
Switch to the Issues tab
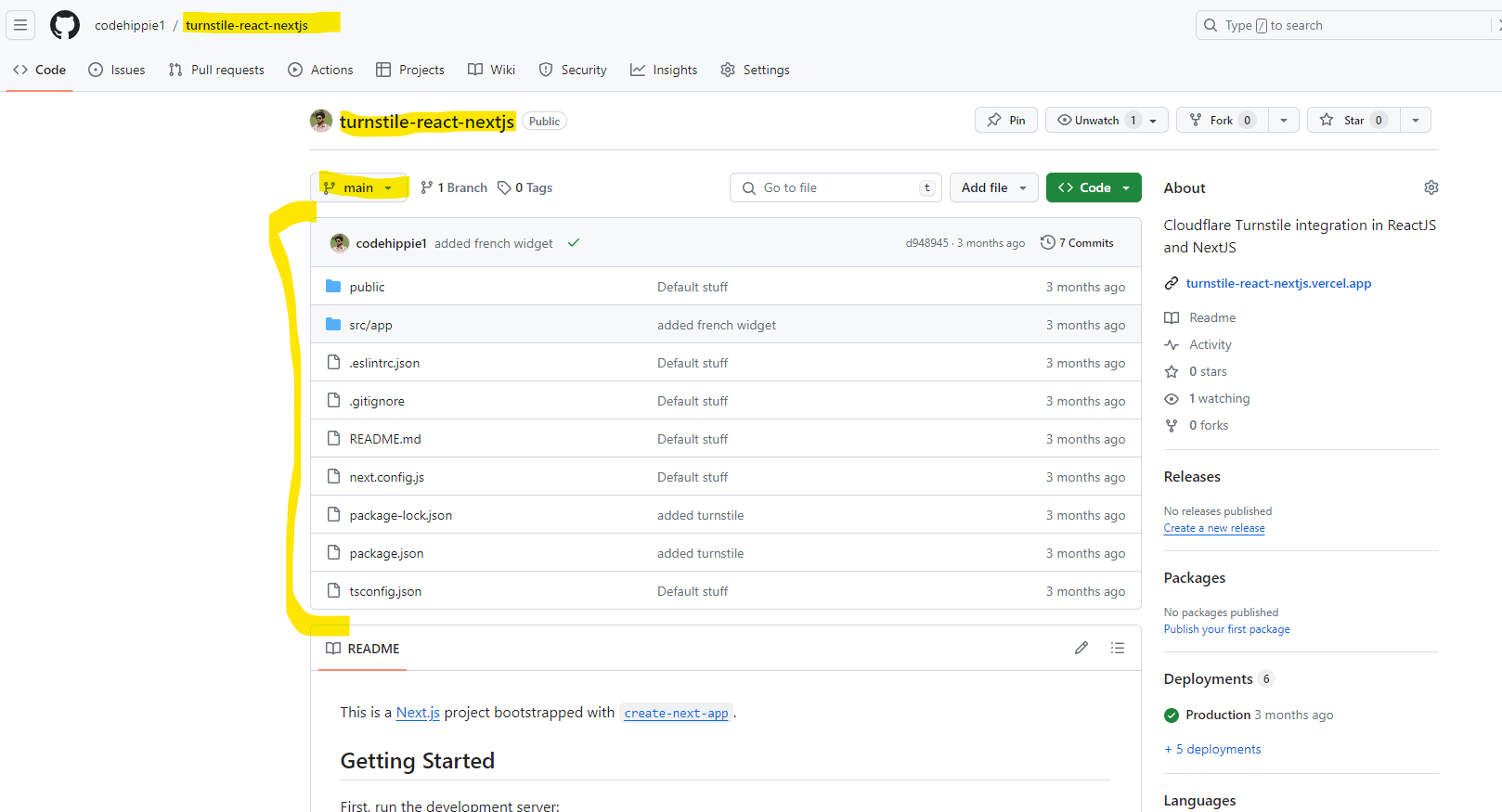point(117,70)
